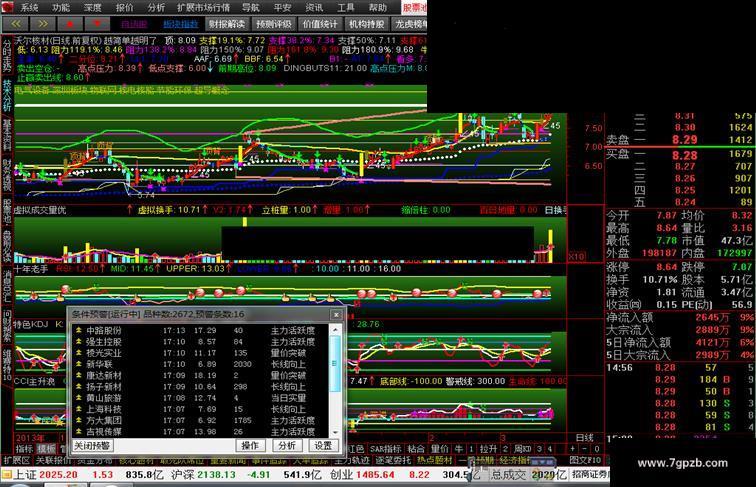Open the 逐笔委托 tab
Viewport: 756px width, 487px height.
click(392, 460)
